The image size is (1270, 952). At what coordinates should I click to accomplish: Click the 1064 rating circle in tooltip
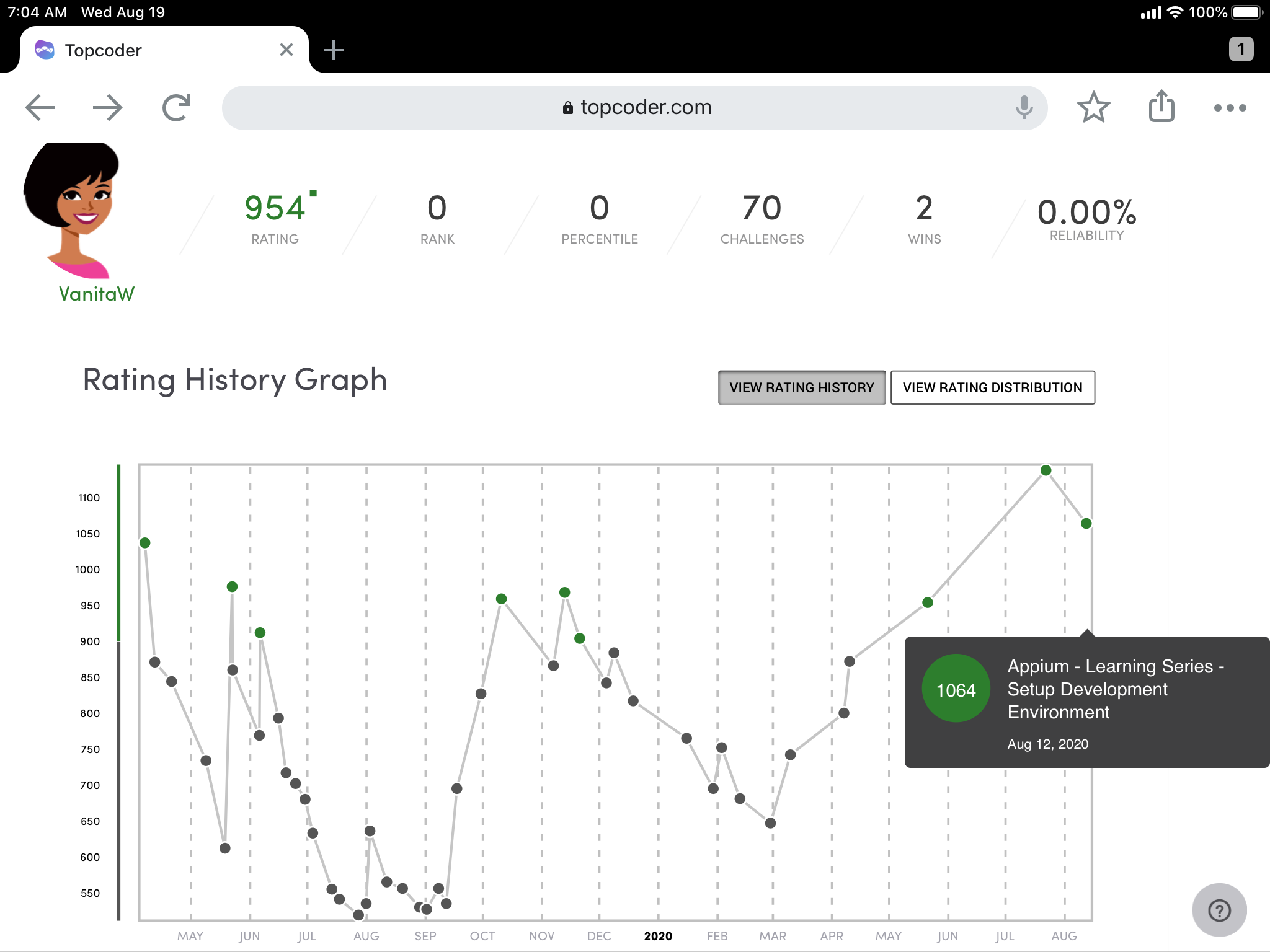(x=956, y=689)
